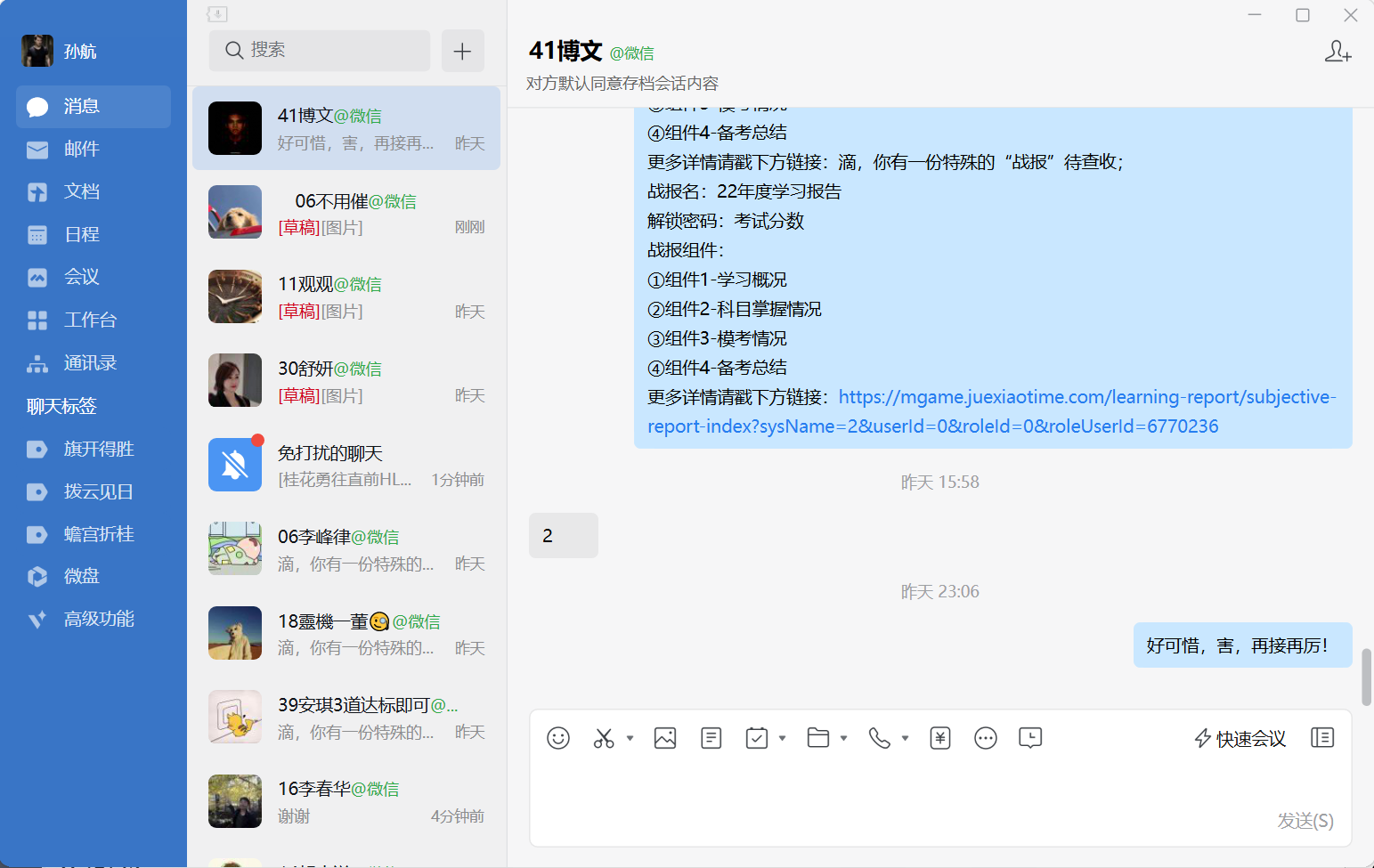Expand the phone call dropdown arrow

(x=906, y=738)
